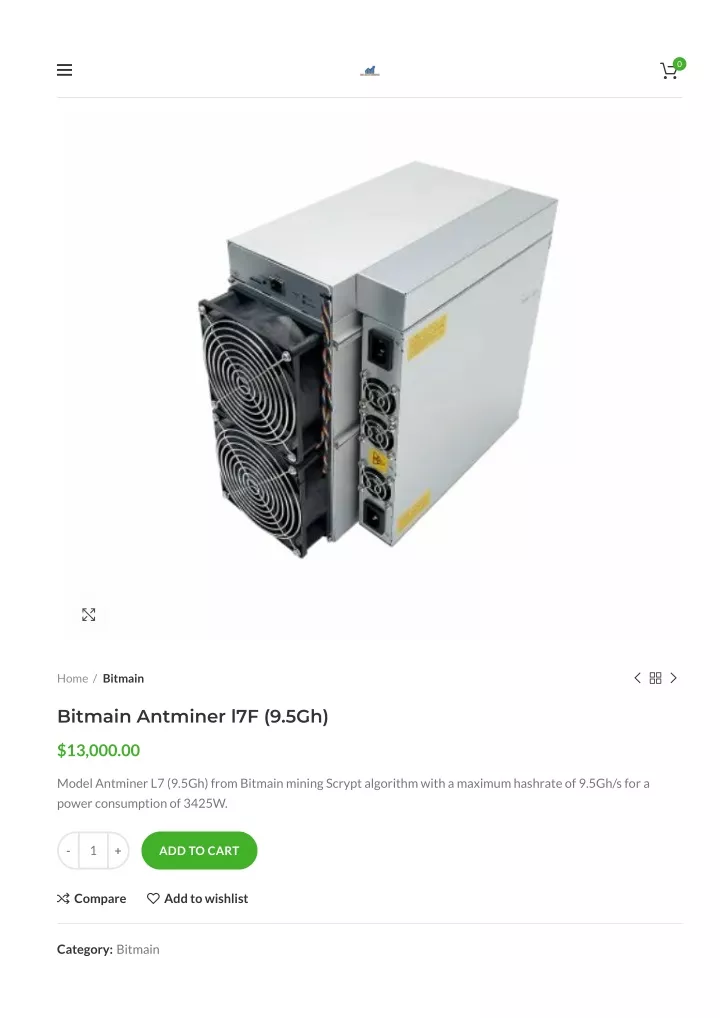This screenshot has width=720, height=1018.
Task: Open the hamburger navigation menu
Action: pos(64,70)
